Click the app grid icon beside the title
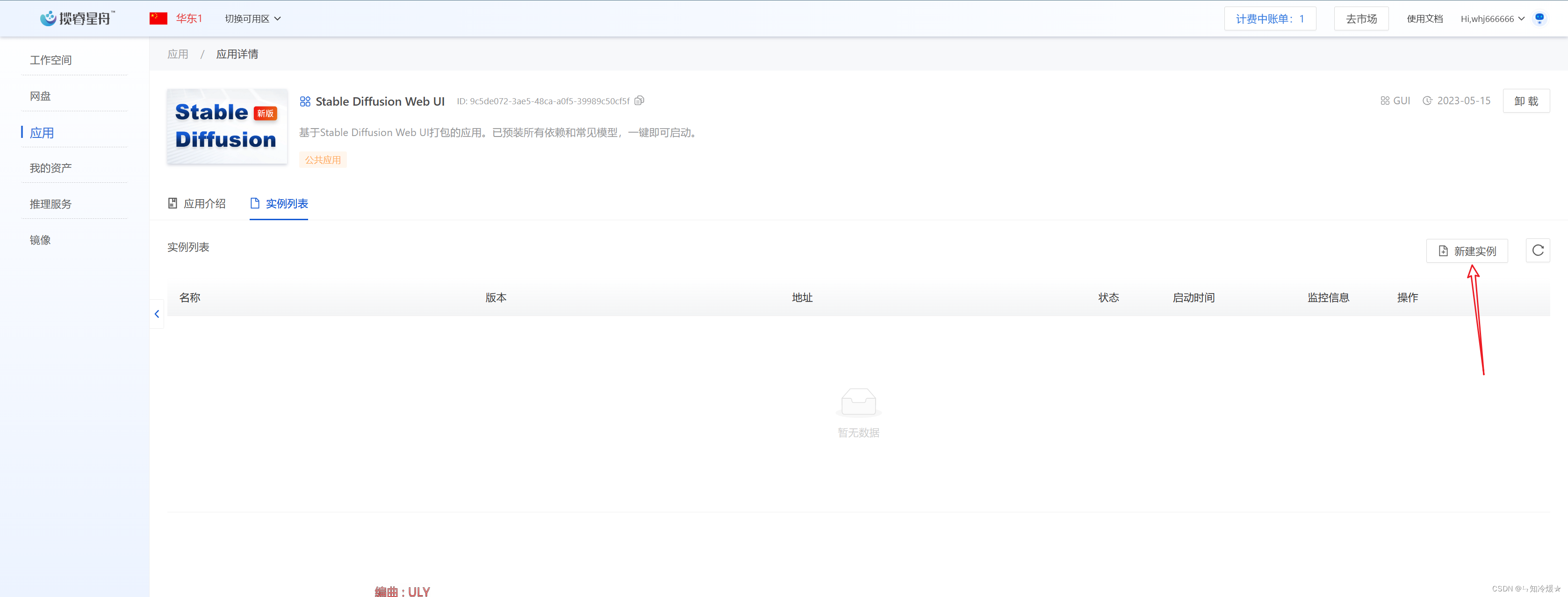This screenshot has width=1568, height=597. tap(305, 101)
